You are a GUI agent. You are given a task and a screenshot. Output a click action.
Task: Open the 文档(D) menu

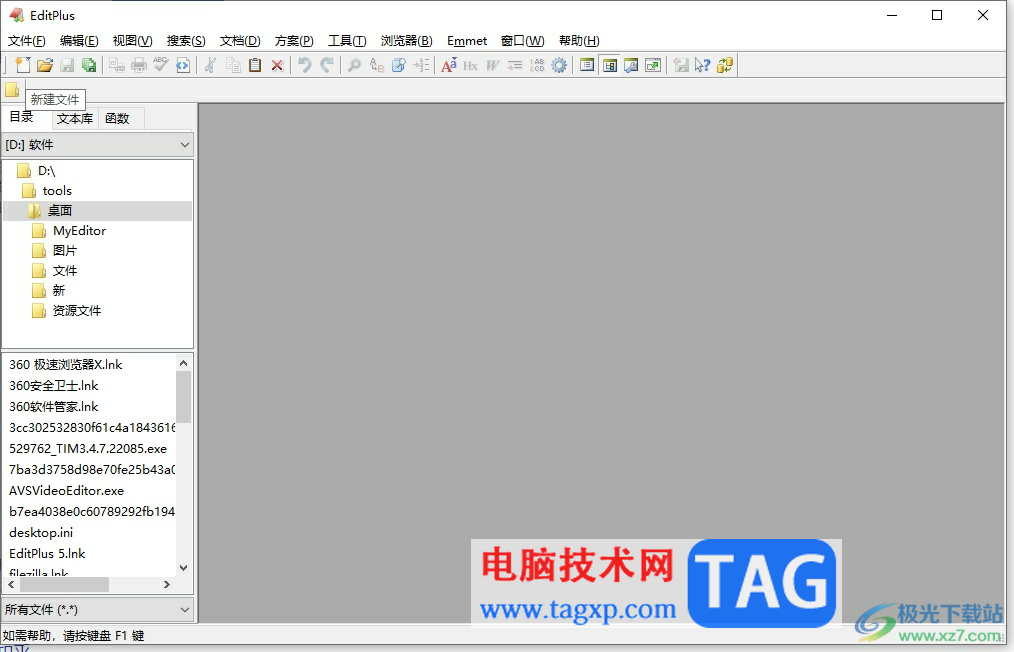(240, 41)
